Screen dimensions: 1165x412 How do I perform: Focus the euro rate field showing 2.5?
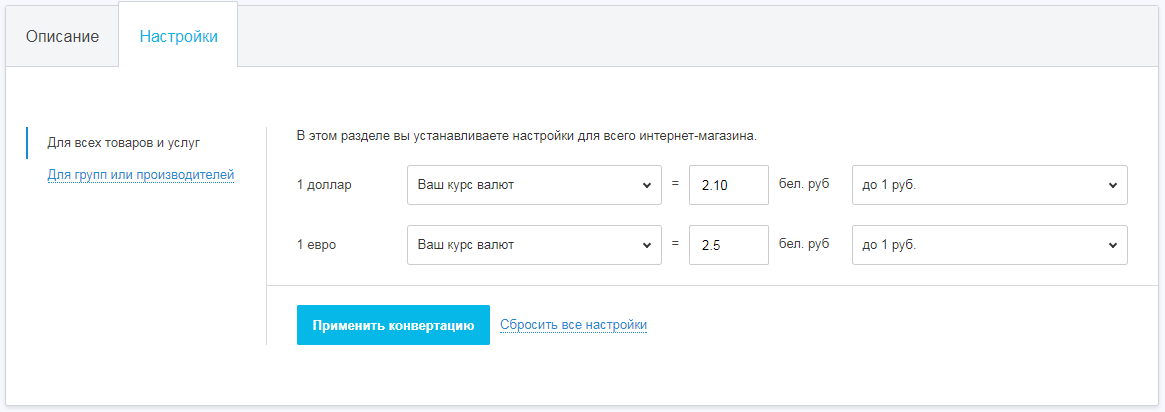pyautogui.click(x=728, y=245)
